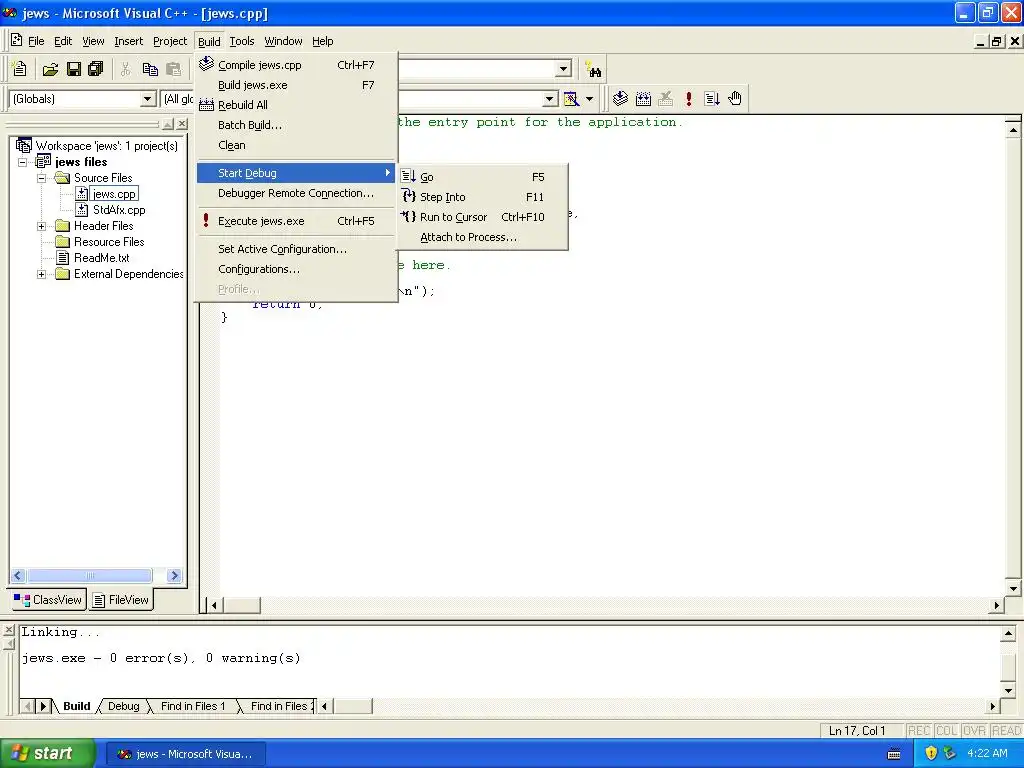Click the Go icon in Start Debug submenu
This screenshot has width=1024, height=768.
[x=409, y=176]
